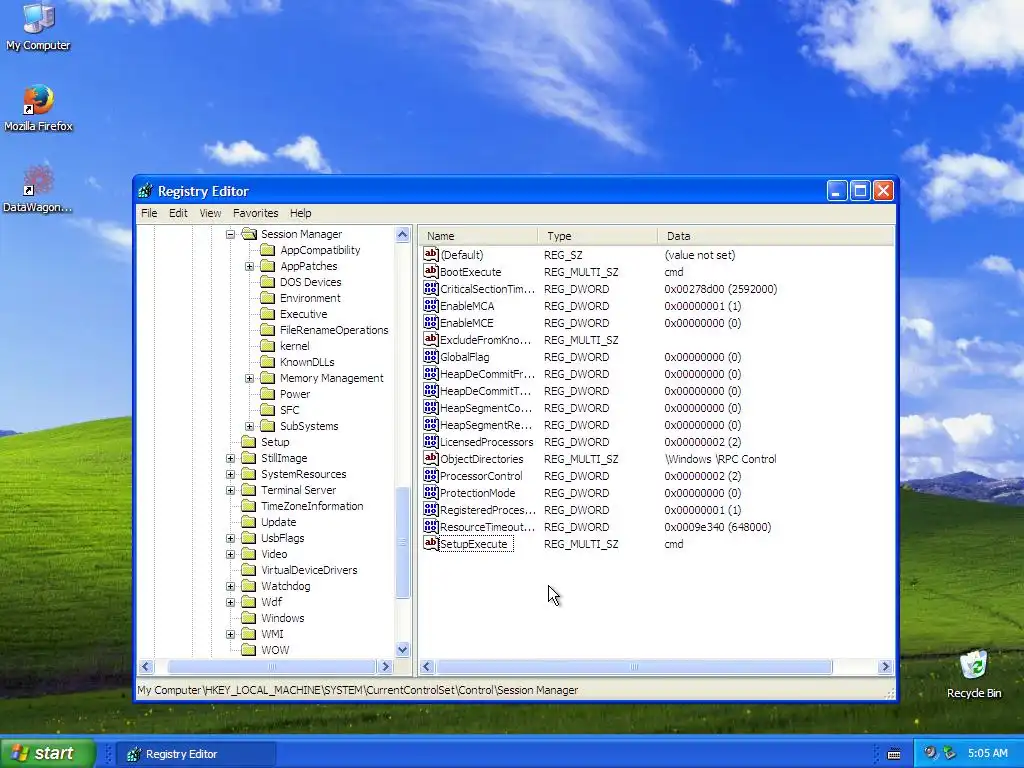Select the CriticalSectionTimeout DWORD icon

click(430, 289)
